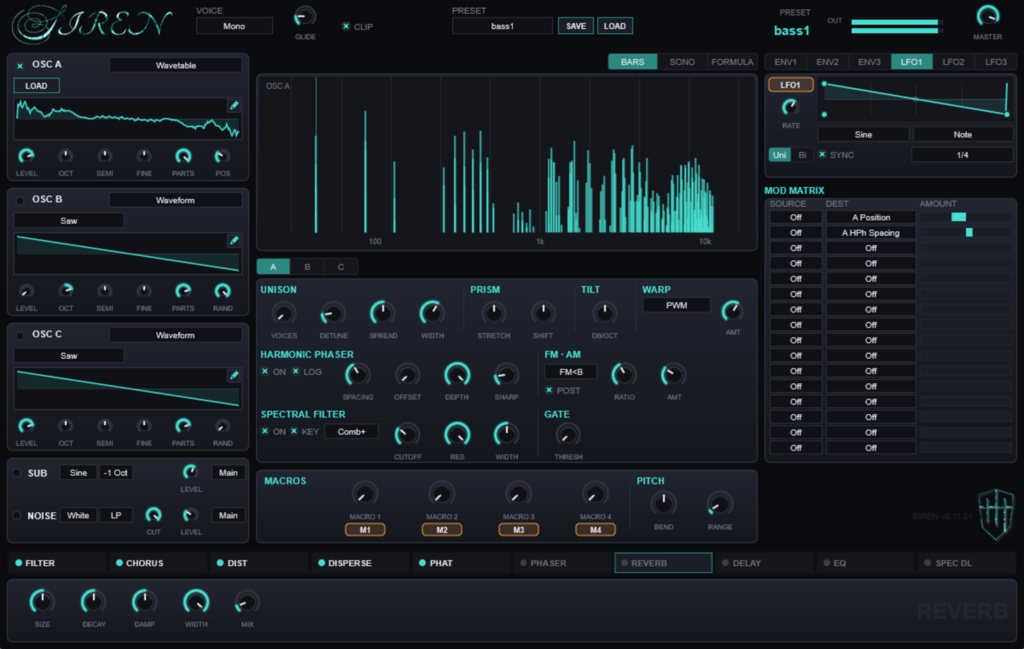1024x649 pixels.
Task: Click the Unison Detune knob
Action: point(333,314)
